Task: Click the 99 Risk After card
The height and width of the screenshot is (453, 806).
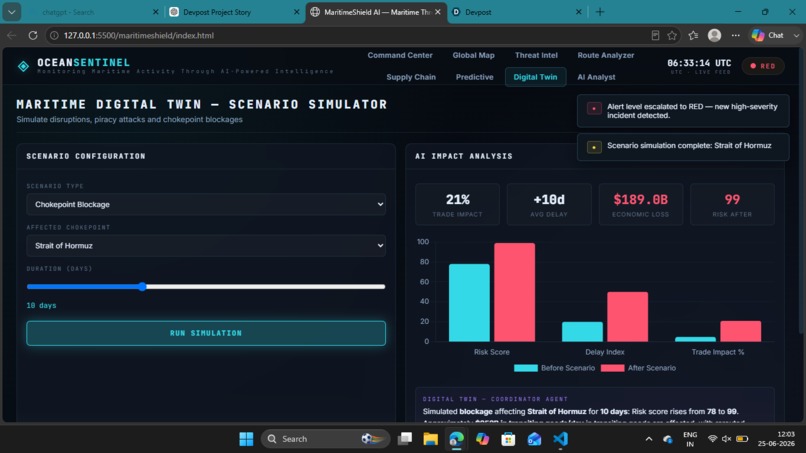Action: pos(732,205)
